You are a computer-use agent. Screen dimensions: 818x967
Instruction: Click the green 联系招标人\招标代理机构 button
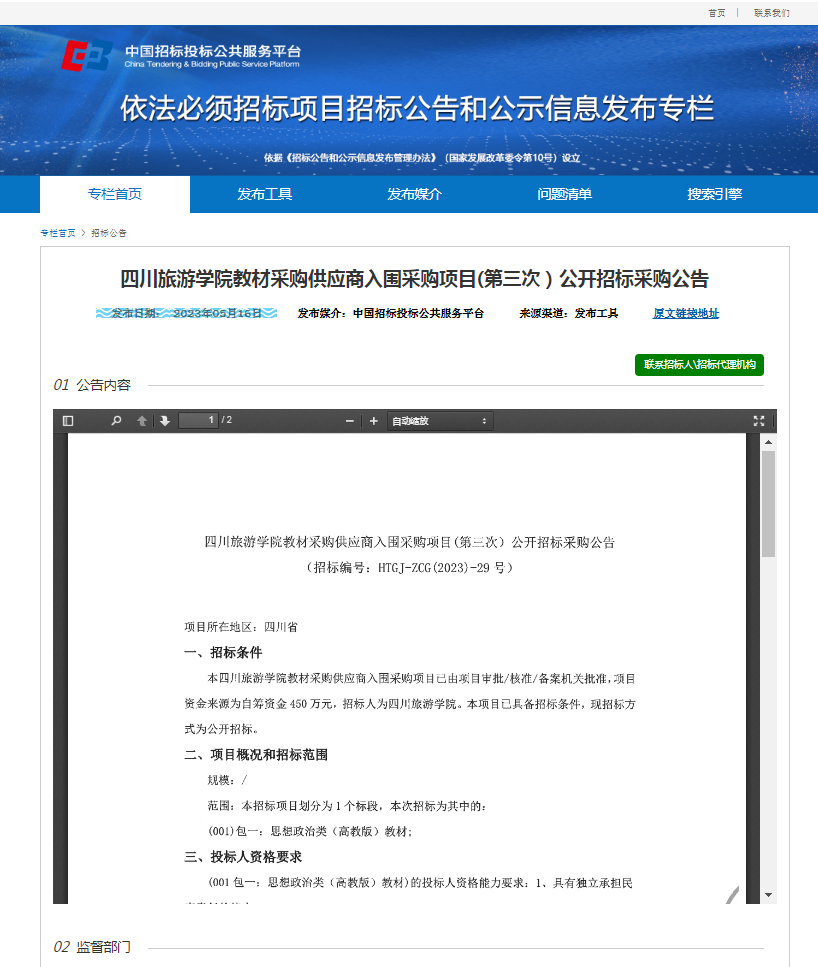click(700, 364)
